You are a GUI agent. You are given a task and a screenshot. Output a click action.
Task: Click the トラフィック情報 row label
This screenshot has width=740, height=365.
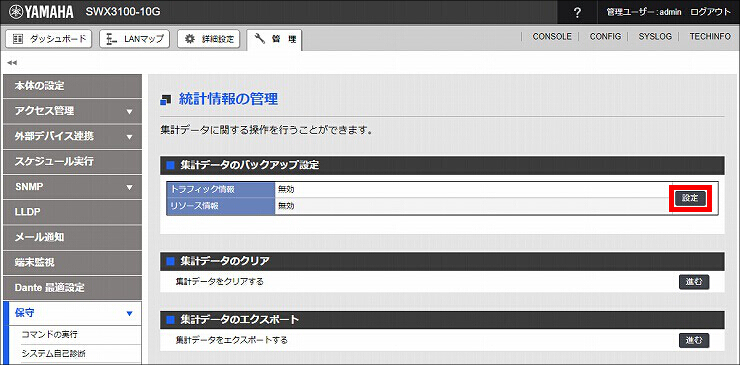220,189
